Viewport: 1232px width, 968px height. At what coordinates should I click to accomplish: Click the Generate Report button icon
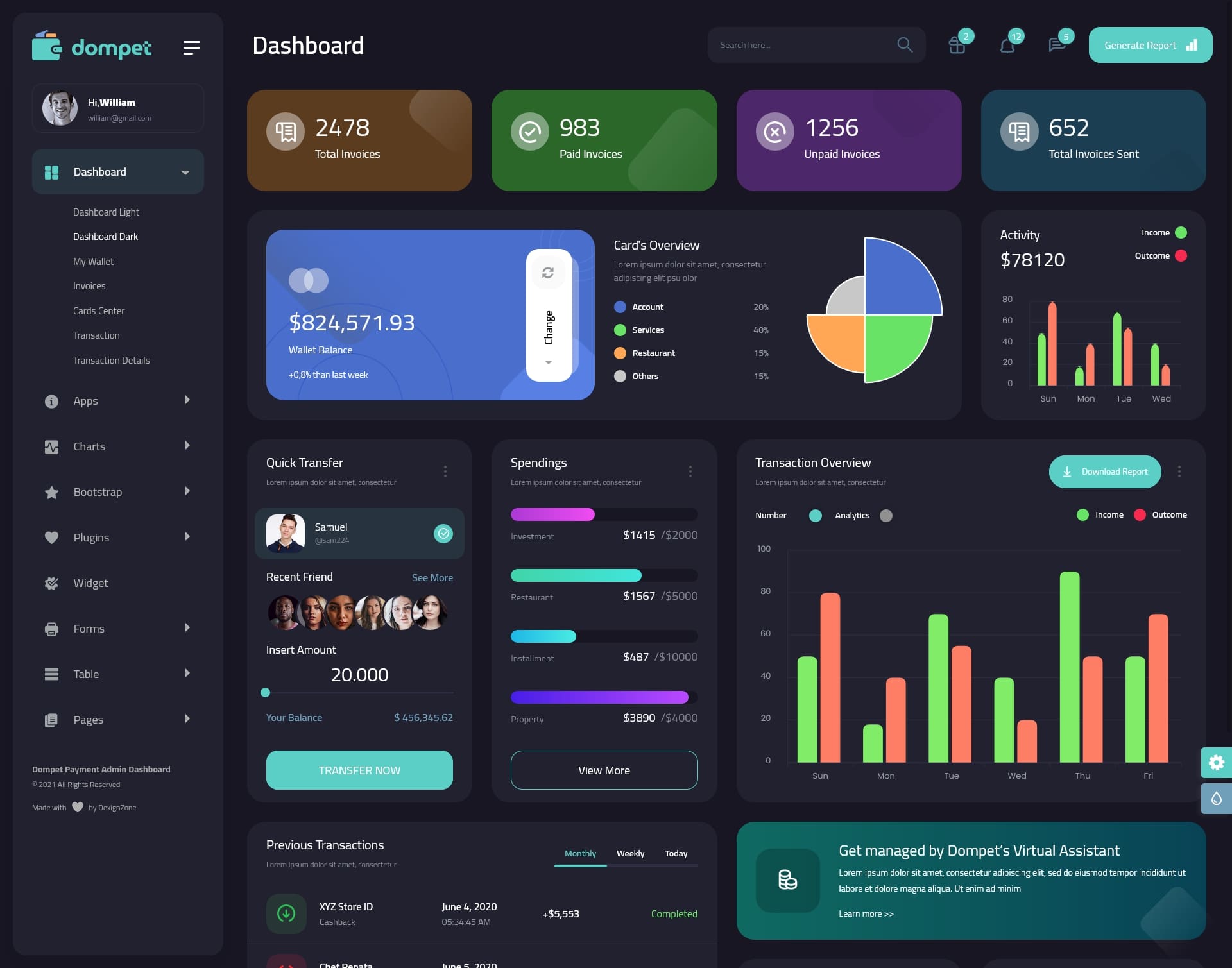pos(1191,45)
